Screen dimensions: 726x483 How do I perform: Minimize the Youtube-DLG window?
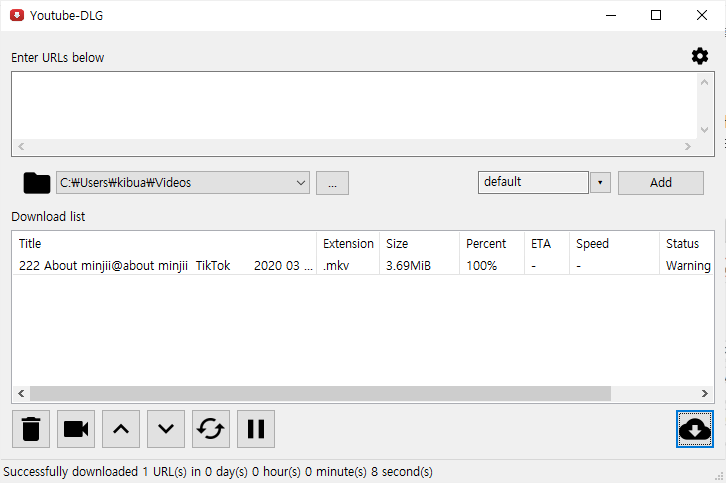point(611,15)
